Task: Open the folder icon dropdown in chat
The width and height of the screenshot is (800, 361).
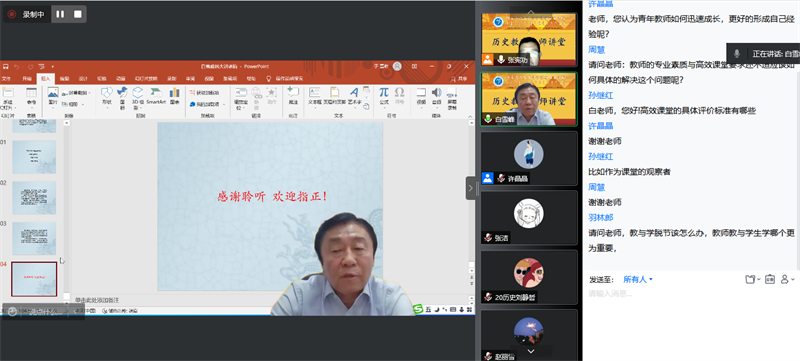Action: 752,279
